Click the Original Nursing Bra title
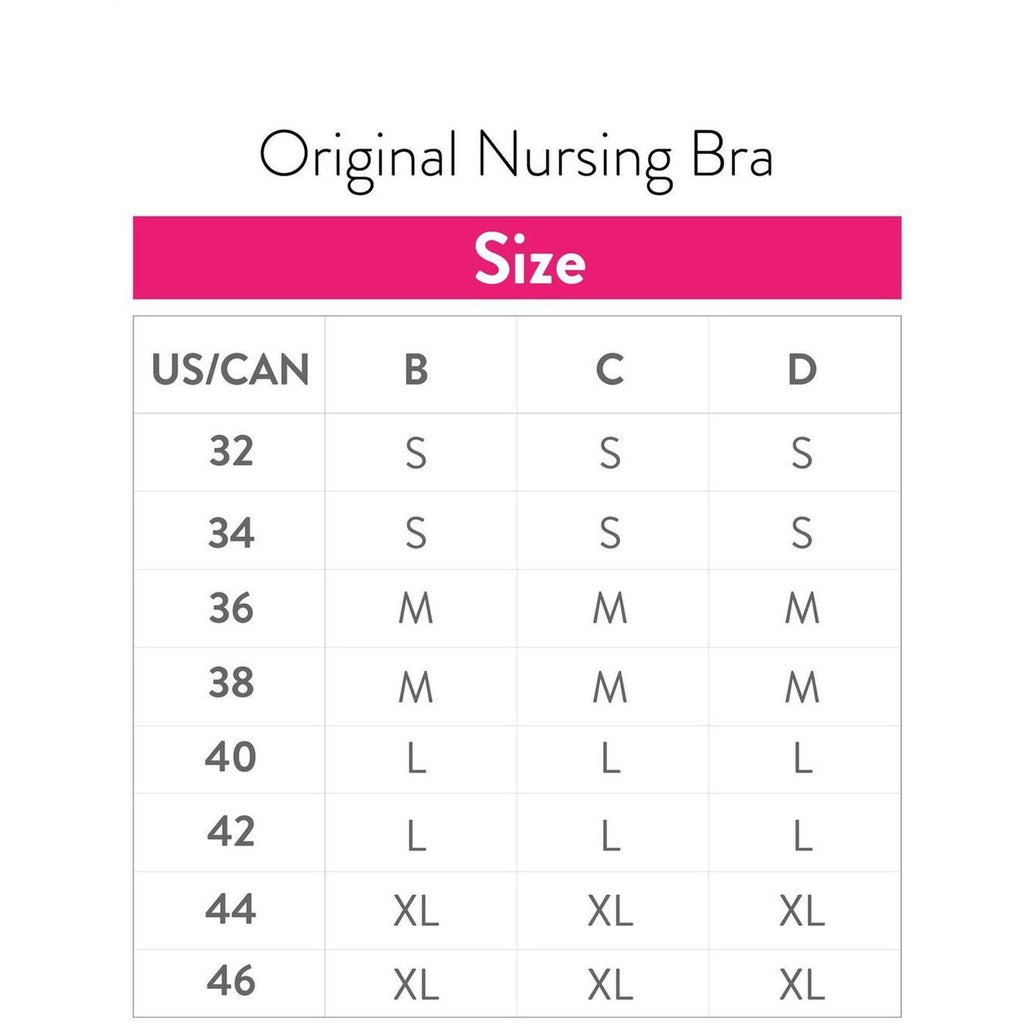Image resolution: width=1024 pixels, height=1024 pixels. (515, 155)
